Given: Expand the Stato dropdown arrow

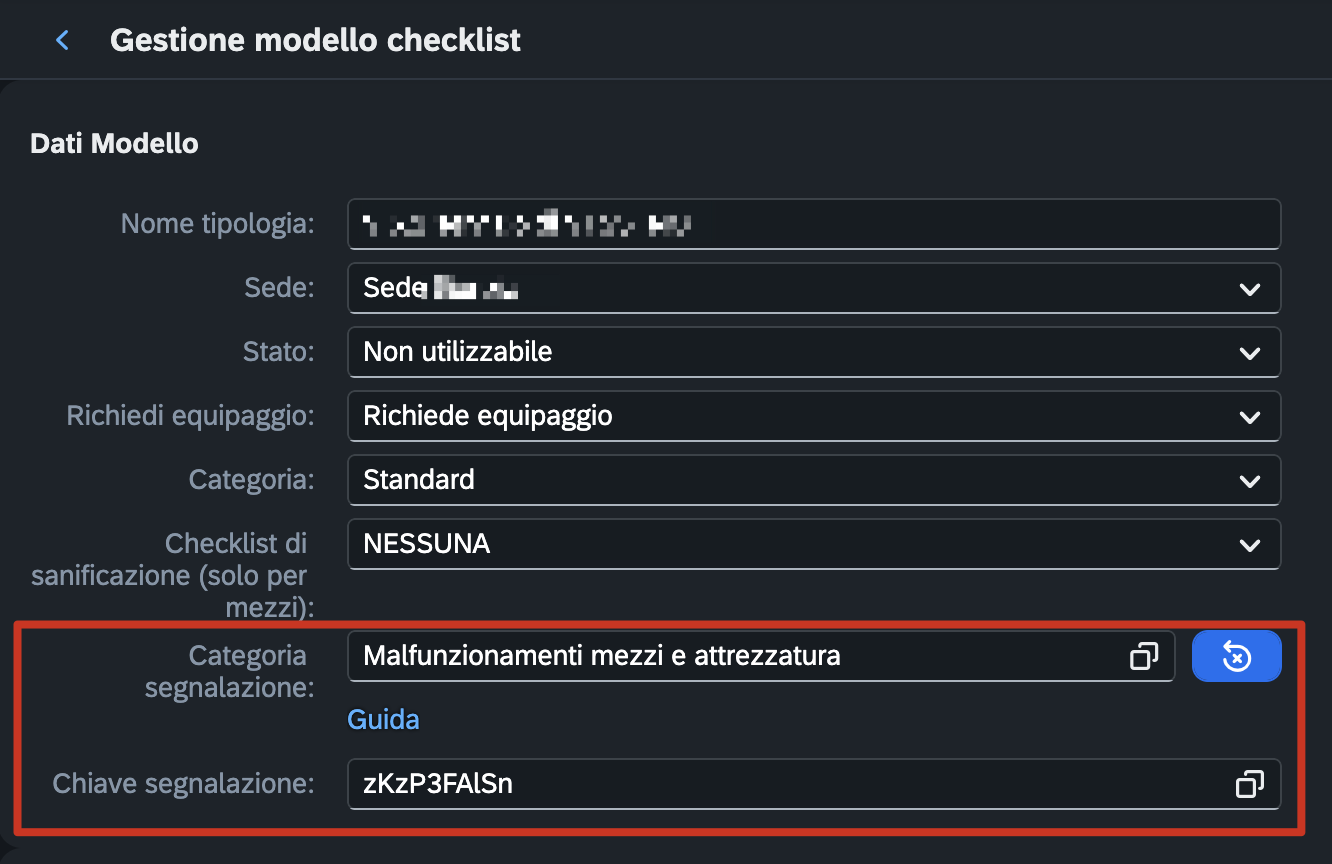Looking at the screenshot, I should [1249, 352].
